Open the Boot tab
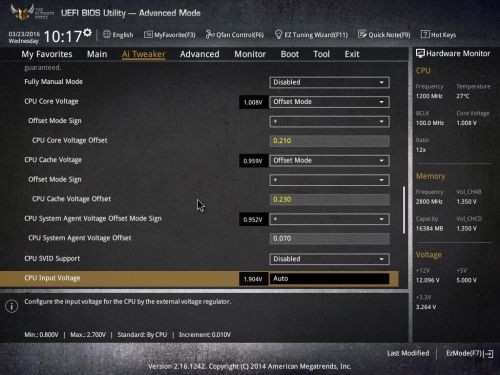Viewport: 500px width, 375px height. (290, 54)
